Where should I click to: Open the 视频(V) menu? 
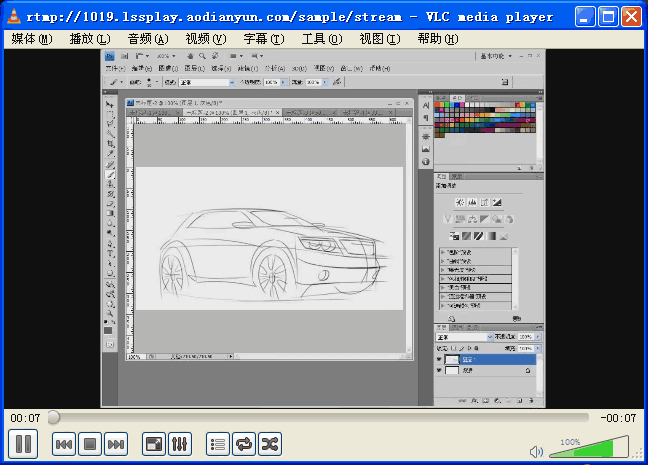coord(206,39)
